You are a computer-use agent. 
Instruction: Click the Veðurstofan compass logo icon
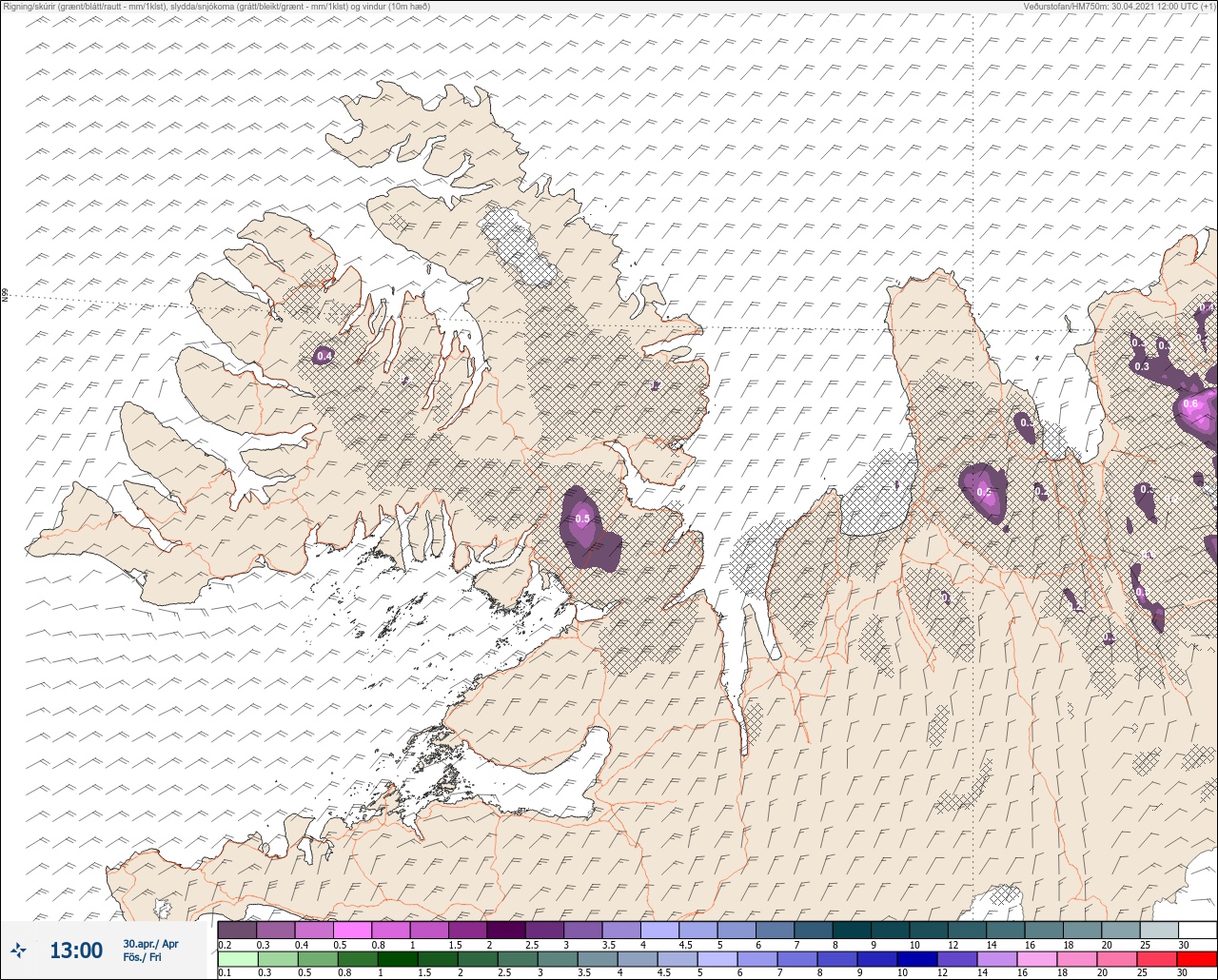(18, 950)
